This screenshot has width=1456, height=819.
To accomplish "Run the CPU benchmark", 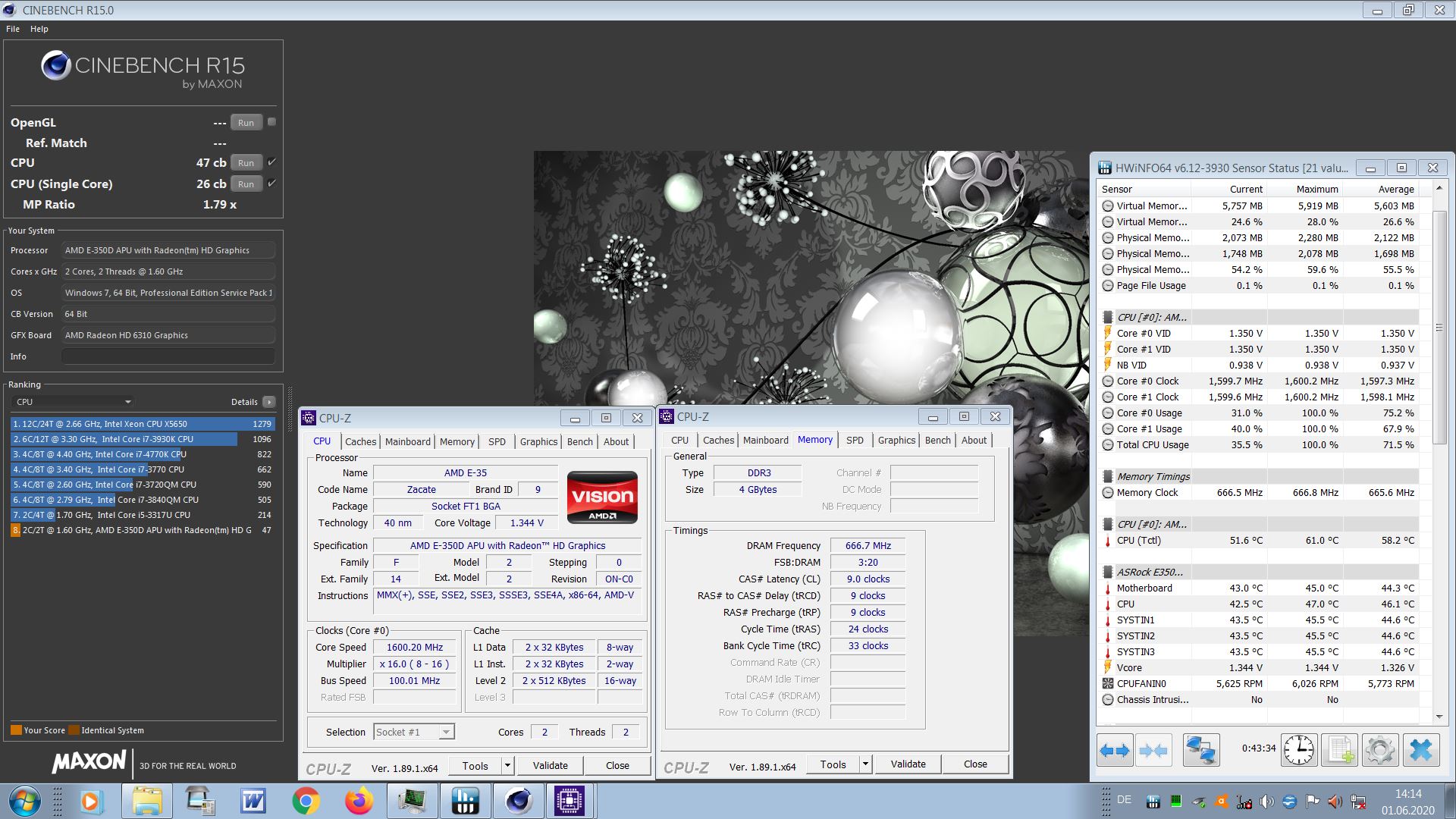I will click(x=246, y=163).
